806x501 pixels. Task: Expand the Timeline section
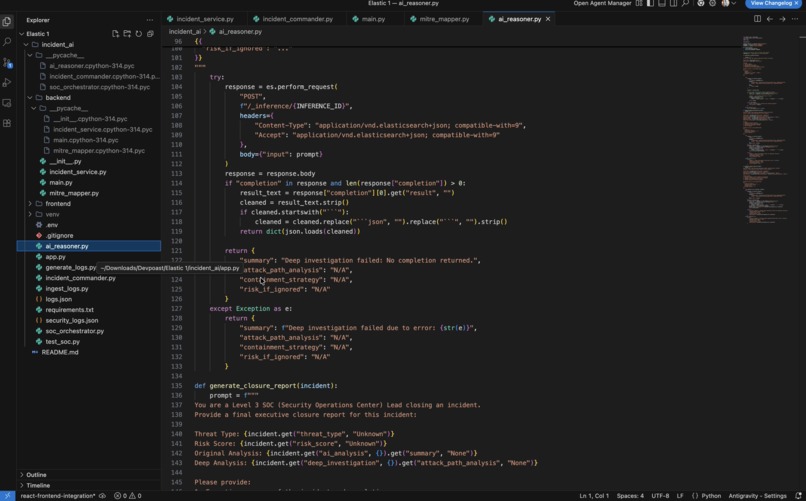tap(89, 485)
